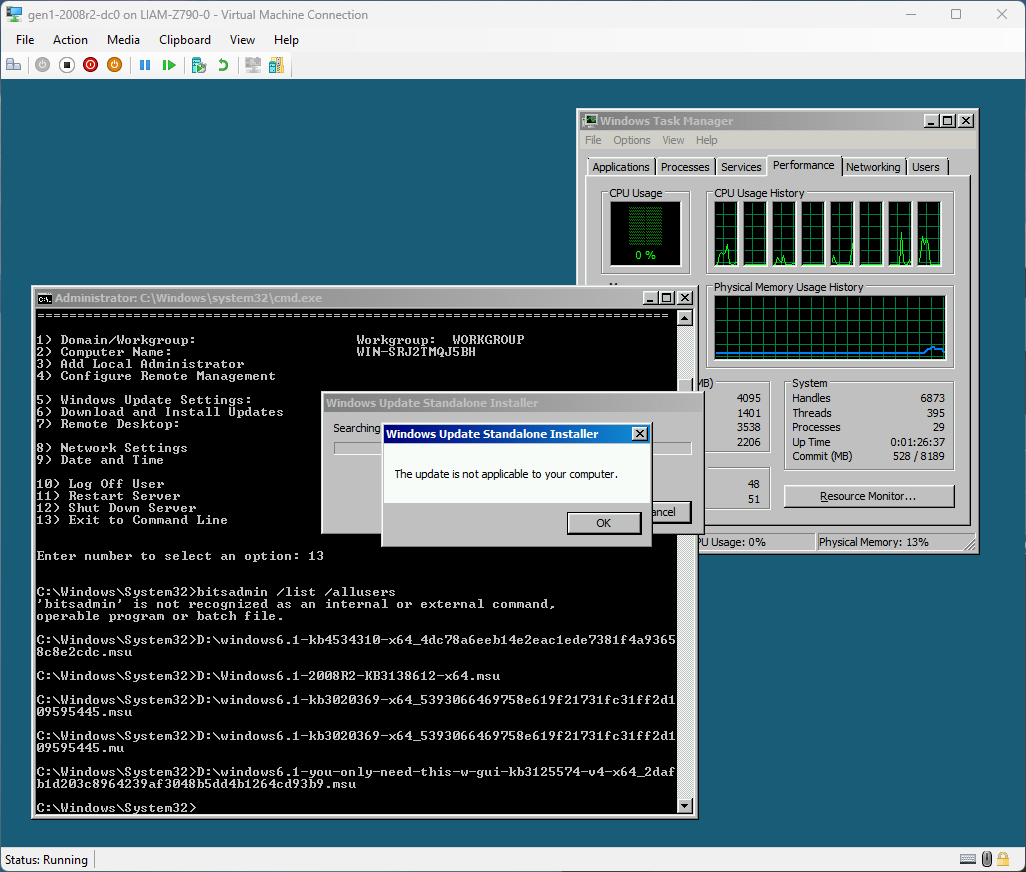Create a checkpoint with the toolbar icon
1026x872 pixels.
tap(199, 65)
